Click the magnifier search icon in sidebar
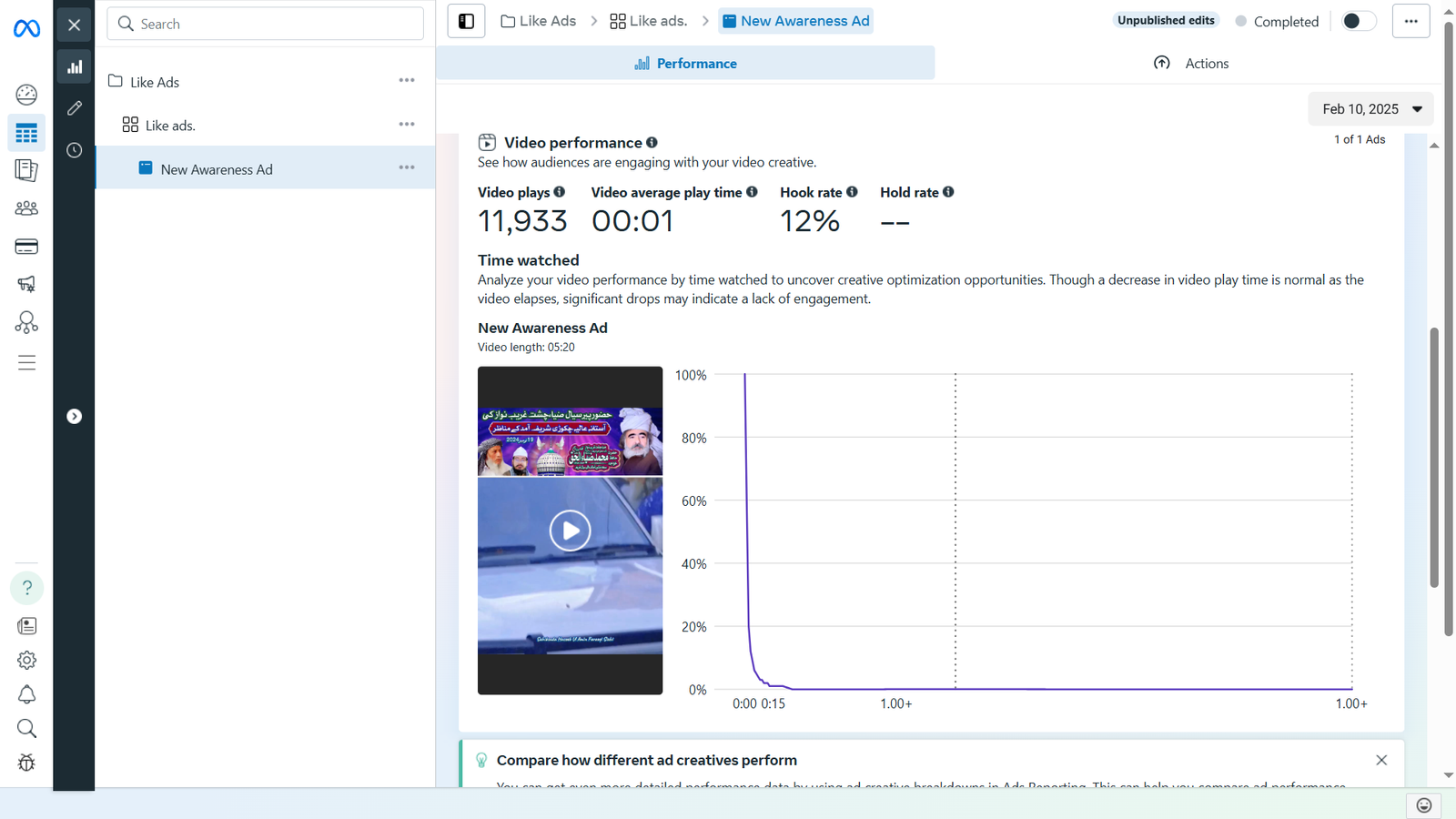Viewport: 1456px width, 819px height. coord(26,729)
